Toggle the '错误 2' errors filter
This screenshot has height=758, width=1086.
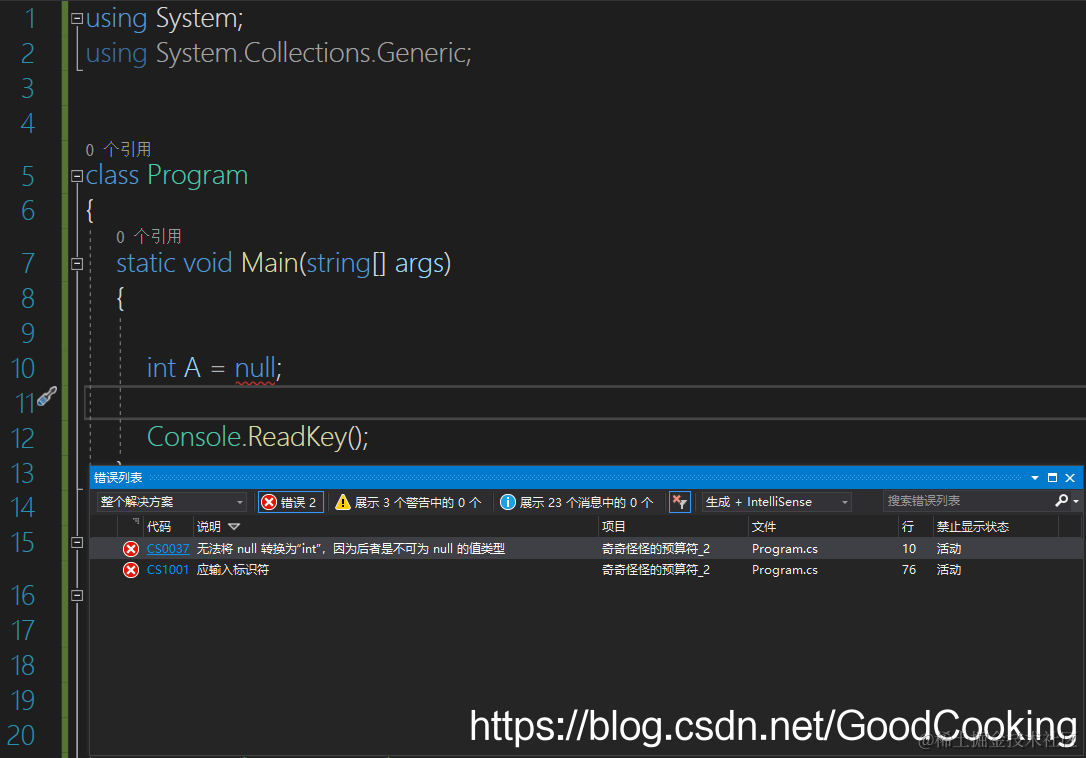(290, 502)
